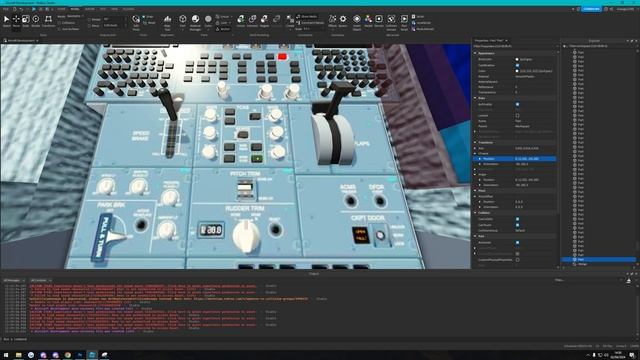Viewport: 640px width, 360px height.
Task: Toggle the CanTouch checkbox
Action: pyautogui.click(x=518, y=225)
